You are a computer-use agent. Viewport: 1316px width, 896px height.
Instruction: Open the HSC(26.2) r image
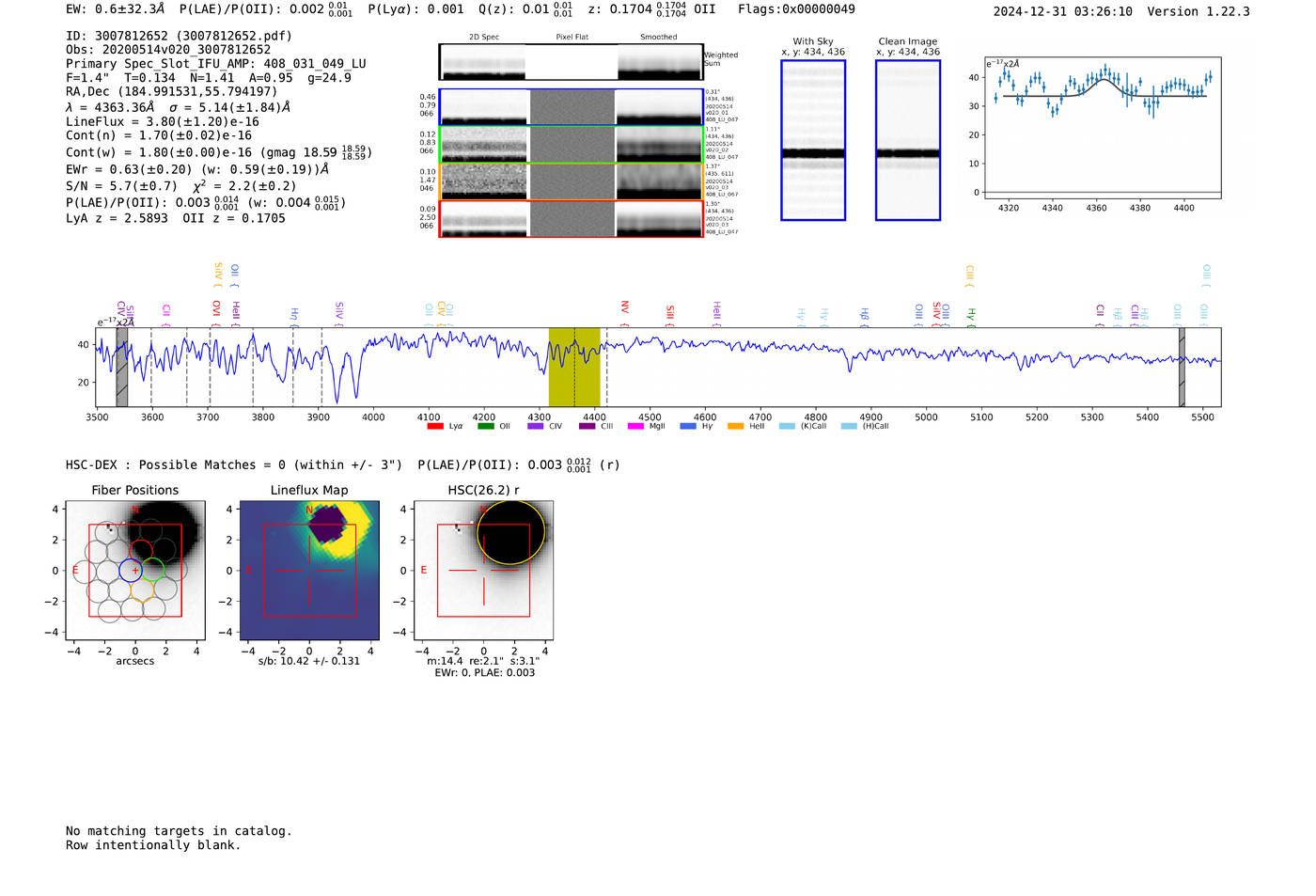(x=483, y=571)
